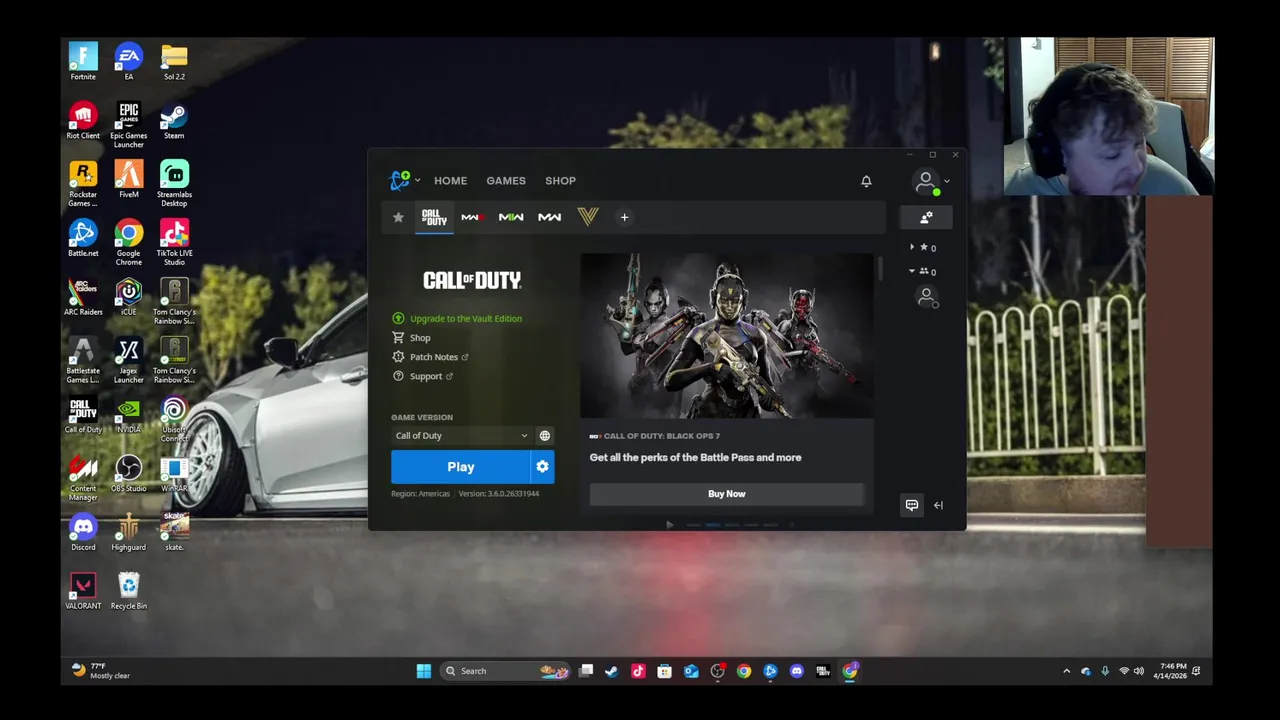1280x720 pixels.
Task: Open the EA desktop icon
Action: click(128, 61)
